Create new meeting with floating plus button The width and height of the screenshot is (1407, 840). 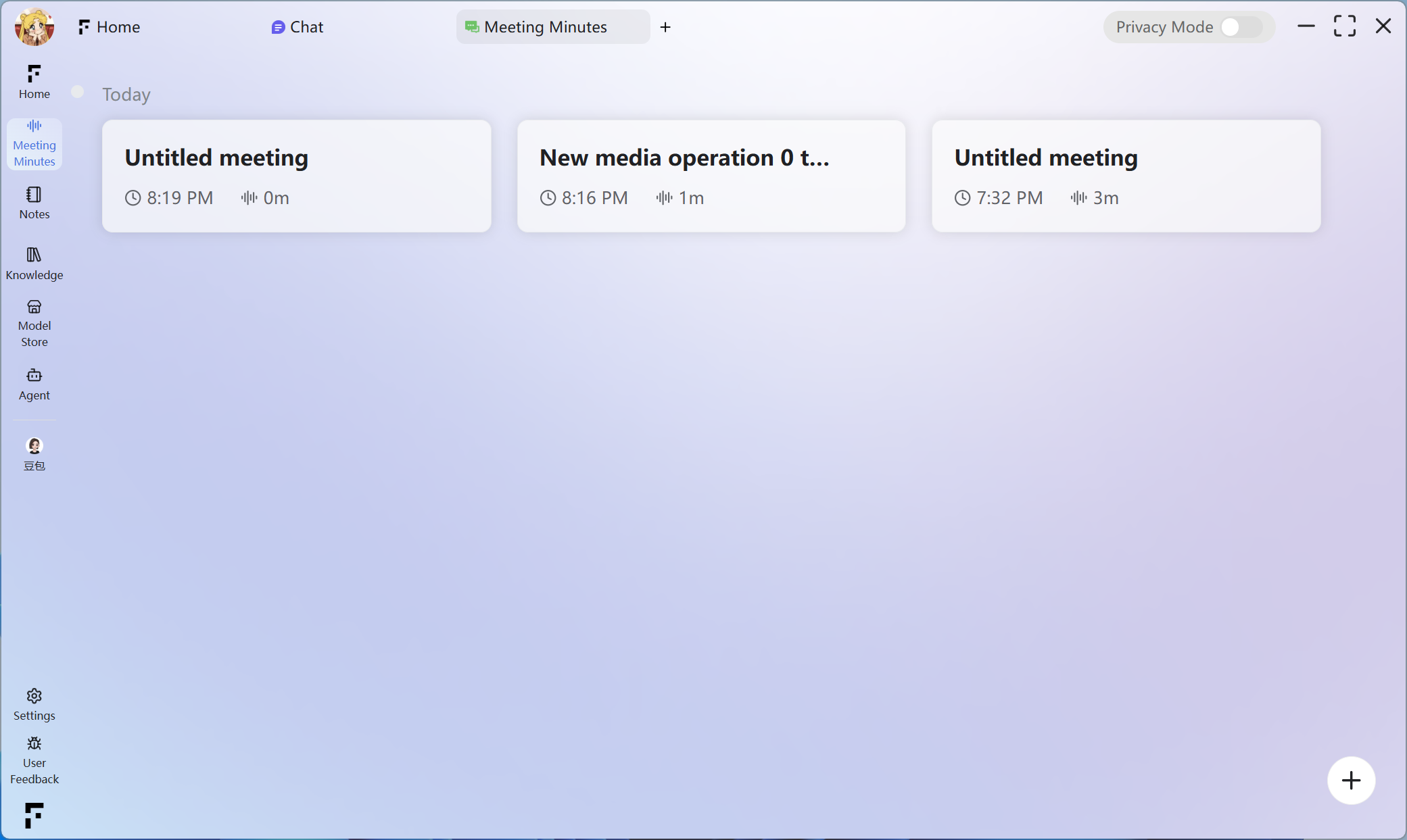pos(1350,781)
